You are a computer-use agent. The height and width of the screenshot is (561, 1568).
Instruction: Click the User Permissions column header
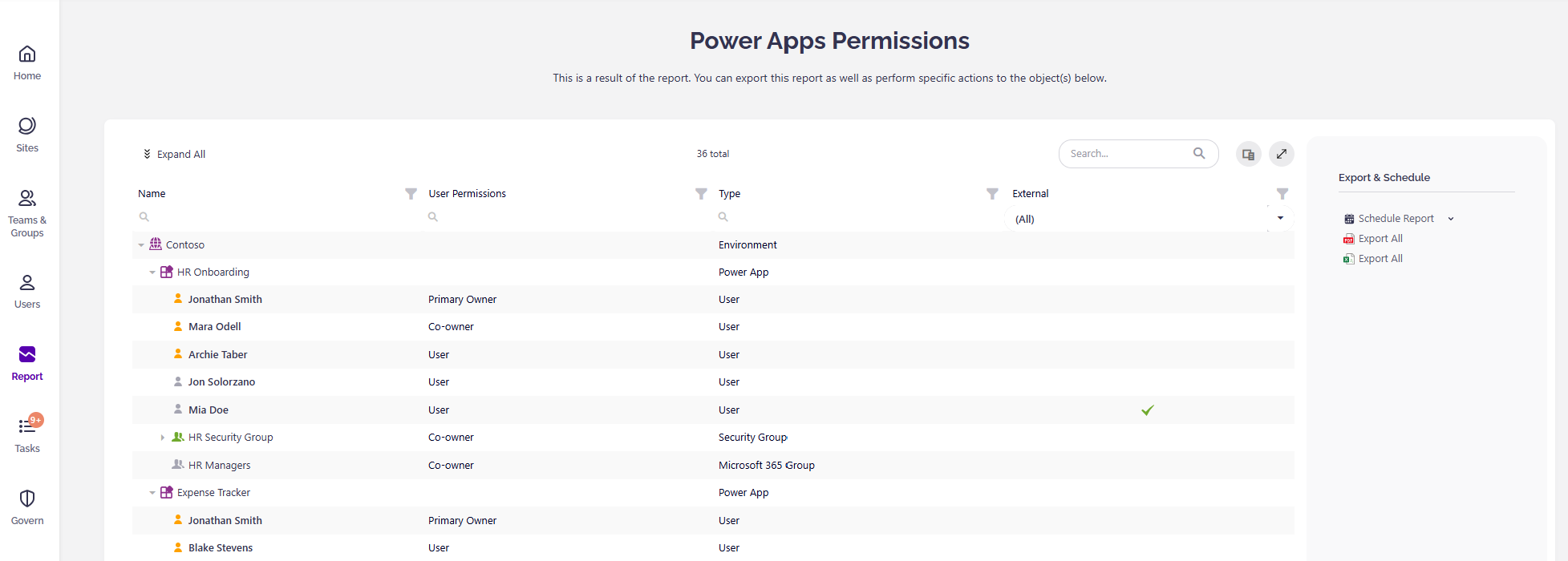(x=467, y=194)
